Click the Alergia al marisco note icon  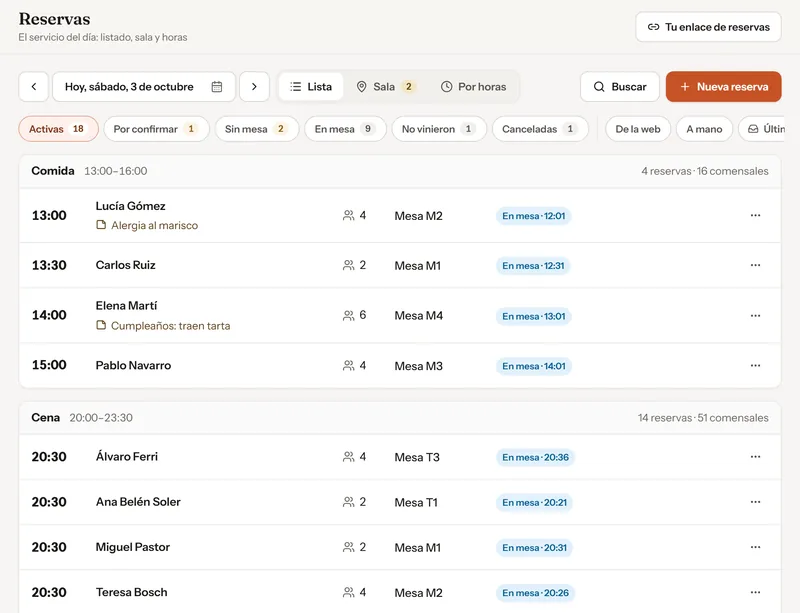coord(101,225)
